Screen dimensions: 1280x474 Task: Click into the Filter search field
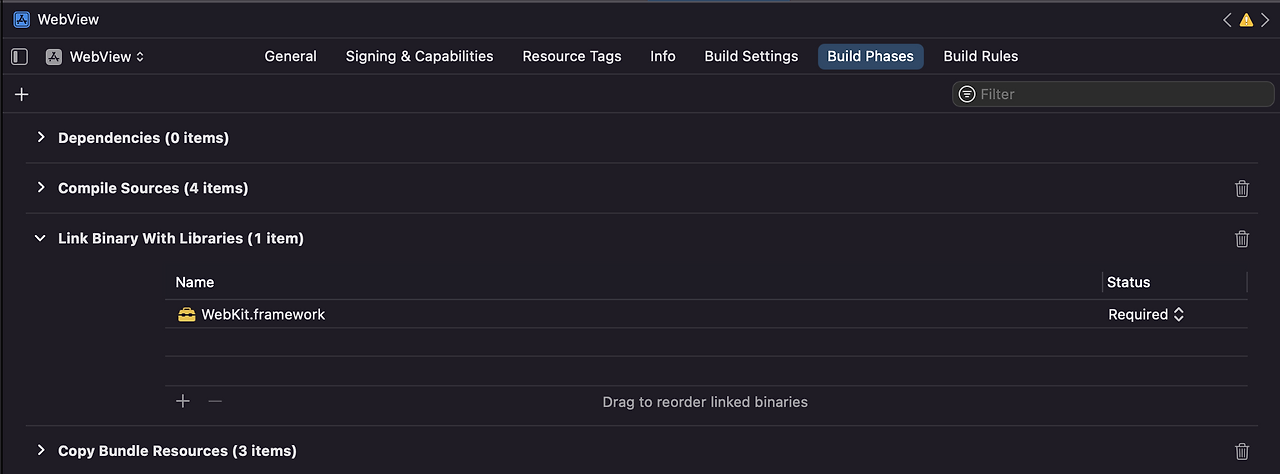click(1113, 94)
